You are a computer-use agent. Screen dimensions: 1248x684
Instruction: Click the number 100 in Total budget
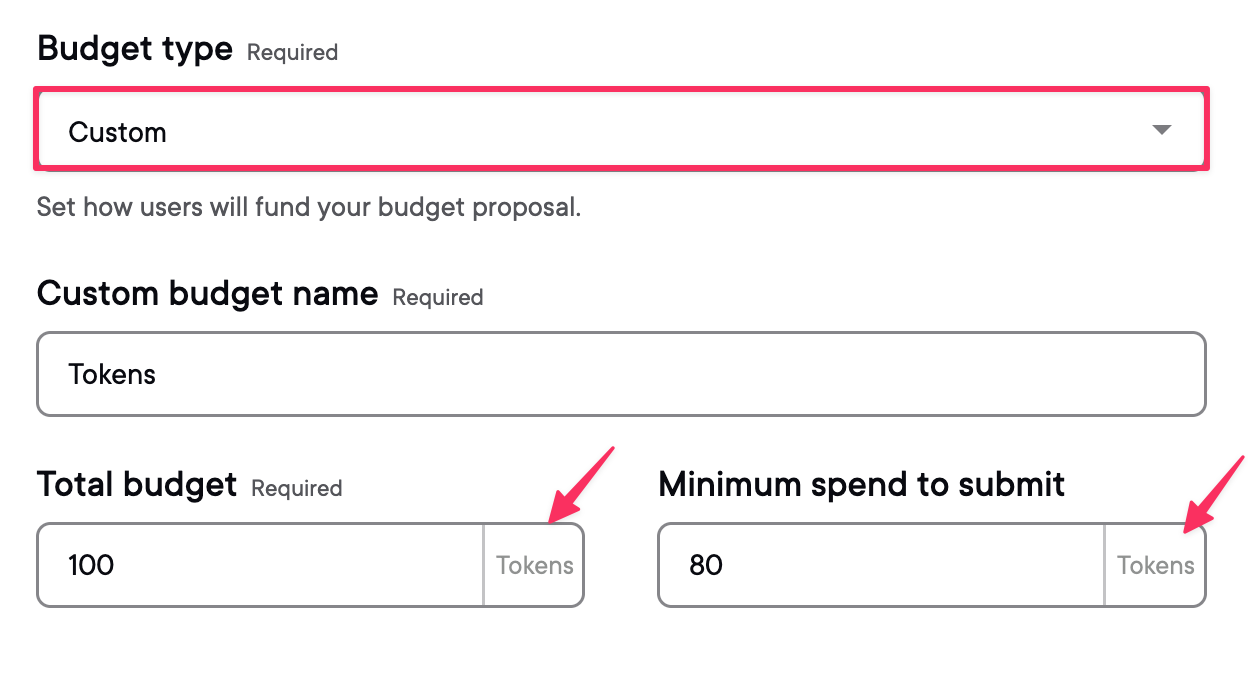(91, 565)
